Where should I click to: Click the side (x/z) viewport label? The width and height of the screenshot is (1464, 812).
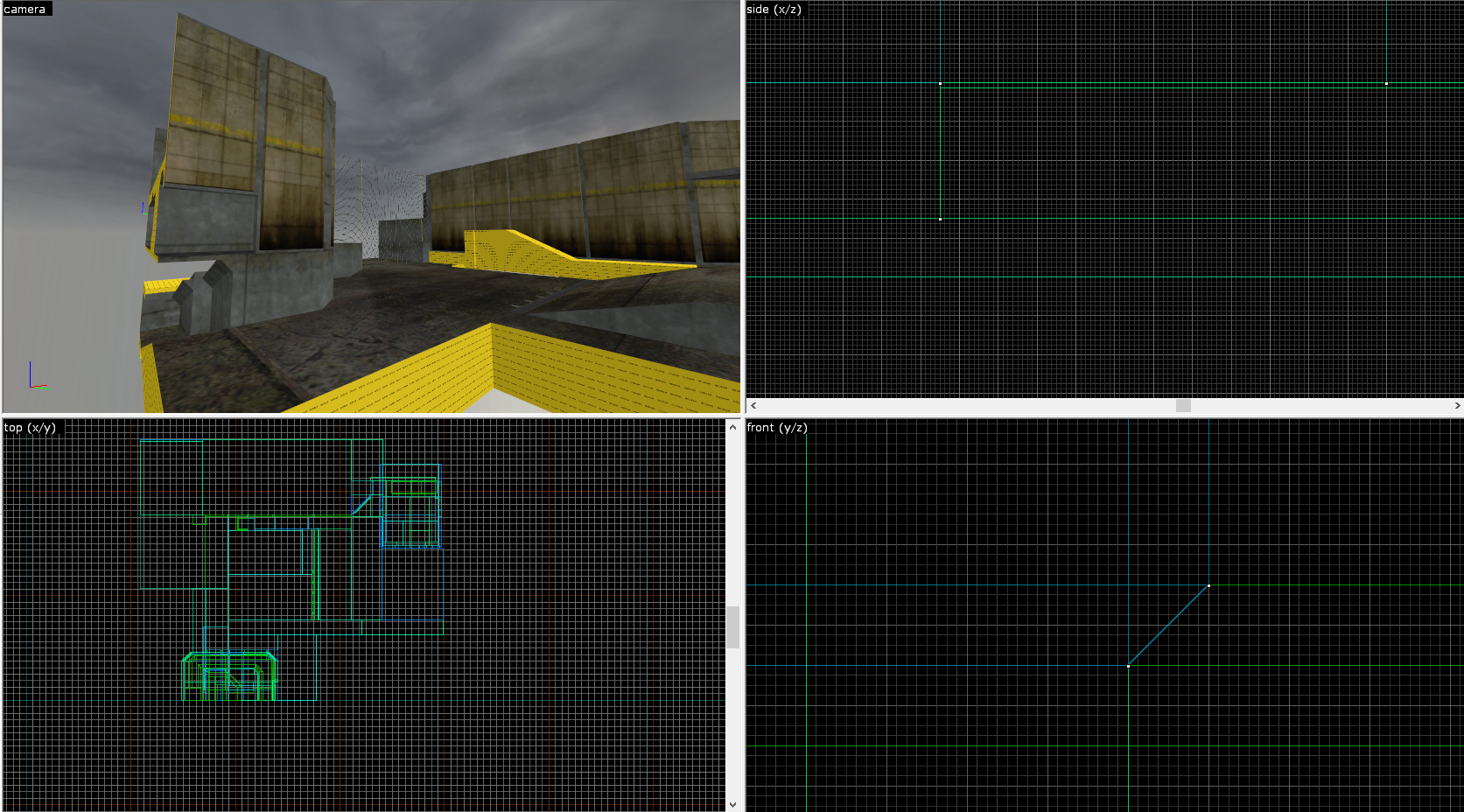(774, 9)
